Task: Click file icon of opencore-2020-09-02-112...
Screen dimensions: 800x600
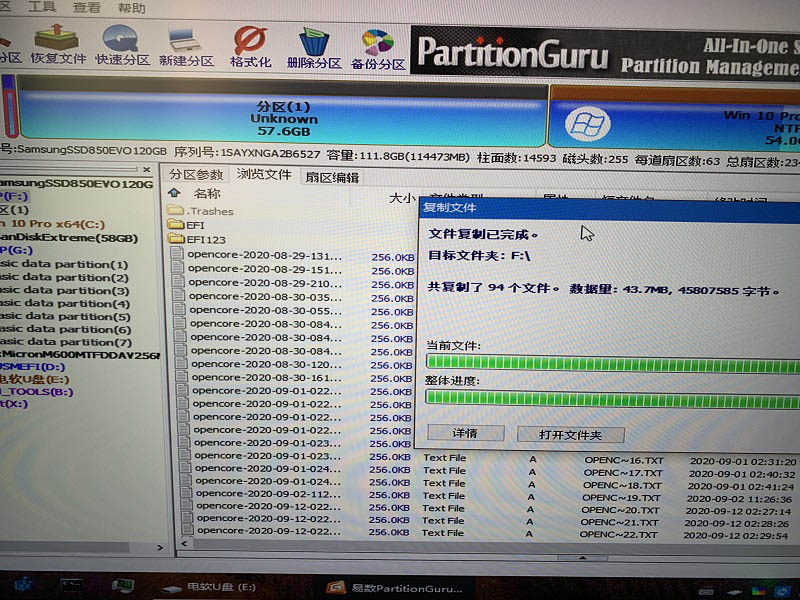Action: [x=187, y=494]
